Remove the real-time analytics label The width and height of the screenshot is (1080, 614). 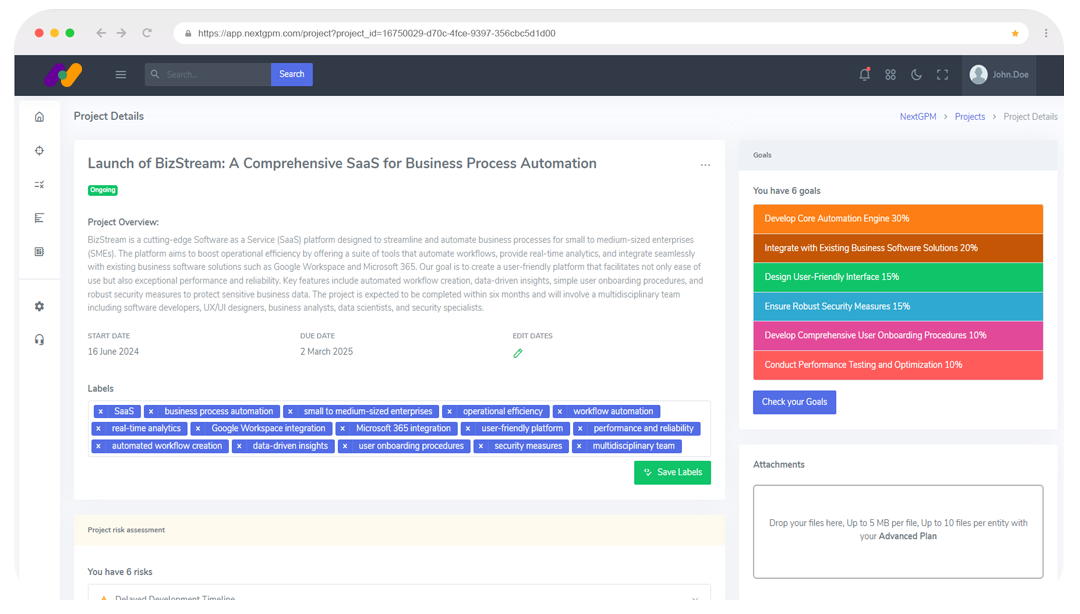(x=98, y=429)
